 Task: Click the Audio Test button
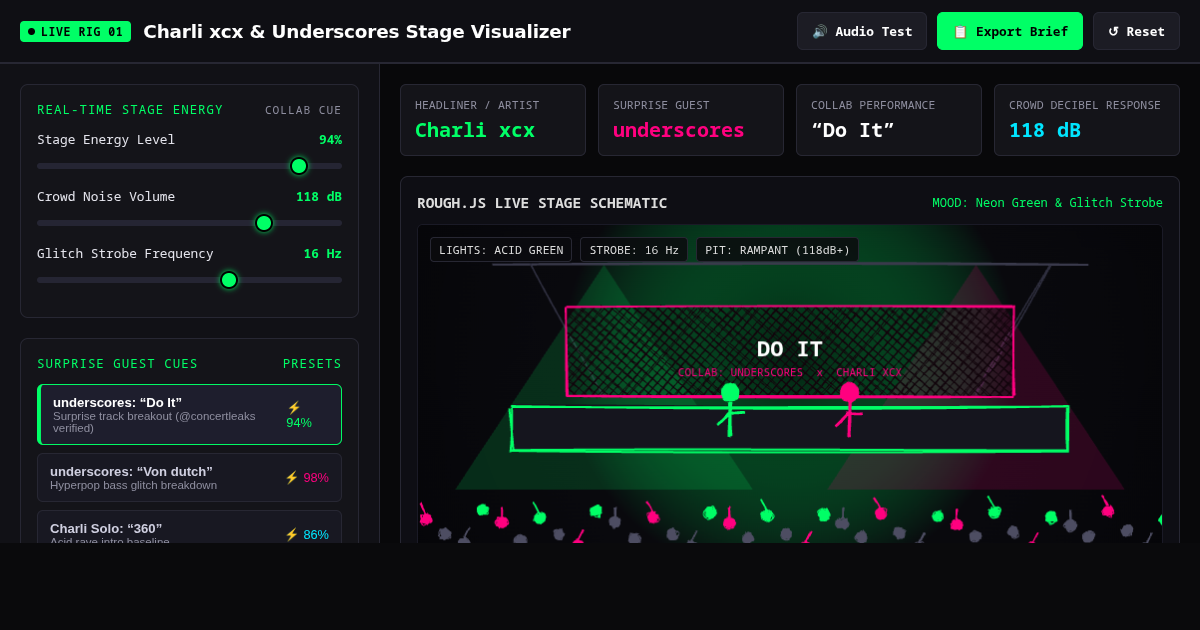point(862,31)
